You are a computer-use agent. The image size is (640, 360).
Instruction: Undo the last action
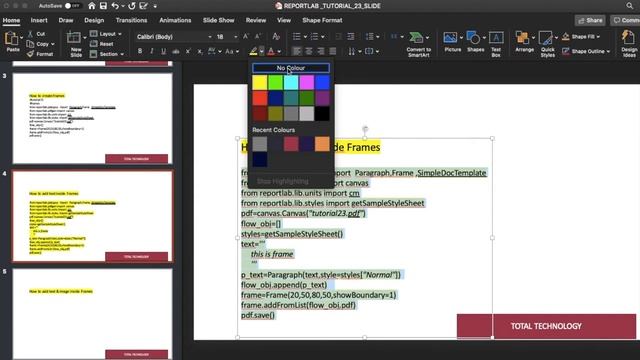[115, 6]
